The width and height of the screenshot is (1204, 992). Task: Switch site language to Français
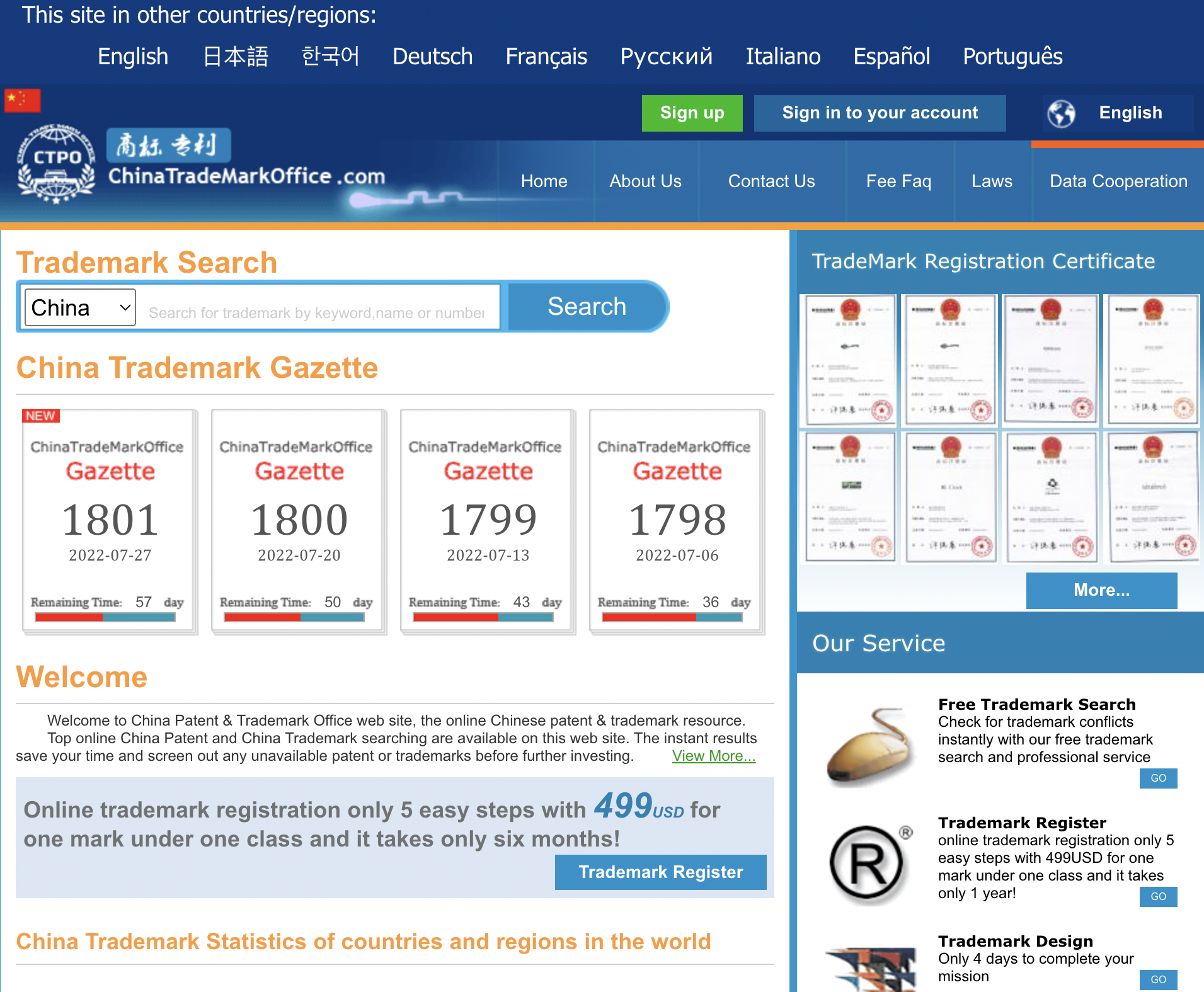click(546, 57)
